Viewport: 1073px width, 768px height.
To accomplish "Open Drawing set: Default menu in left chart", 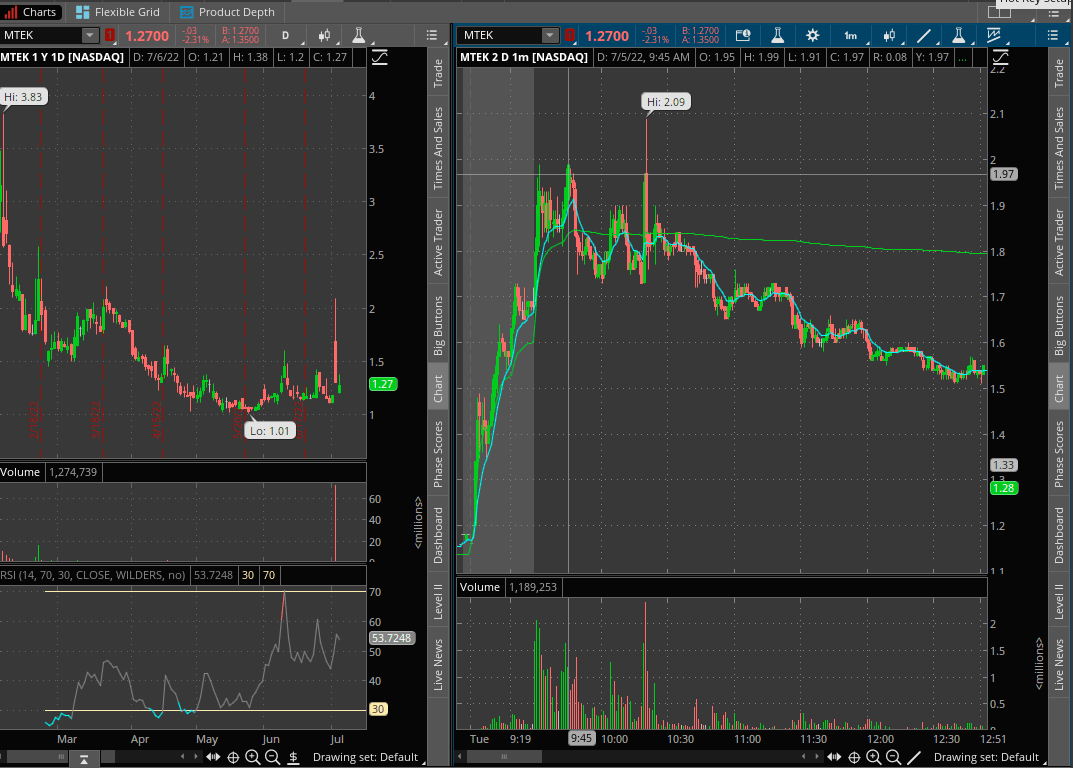I will 365,757.
